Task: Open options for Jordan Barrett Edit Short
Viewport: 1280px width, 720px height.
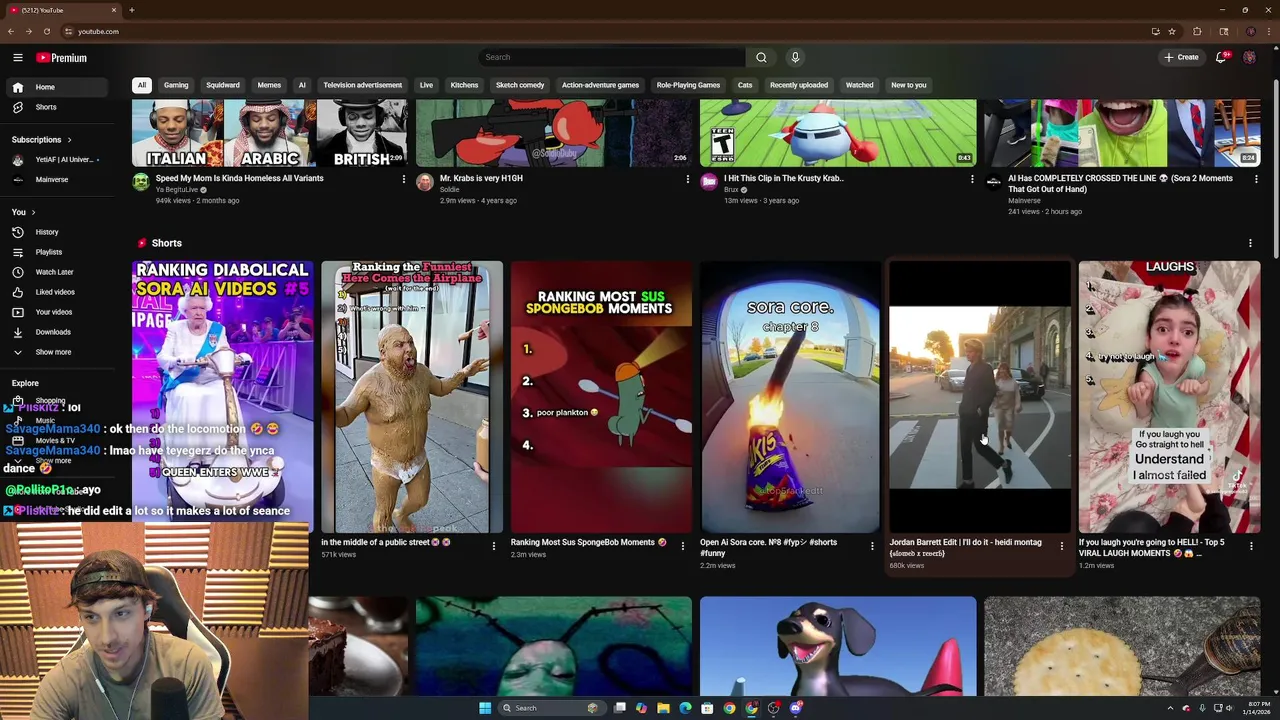Action: point(1062,546)
